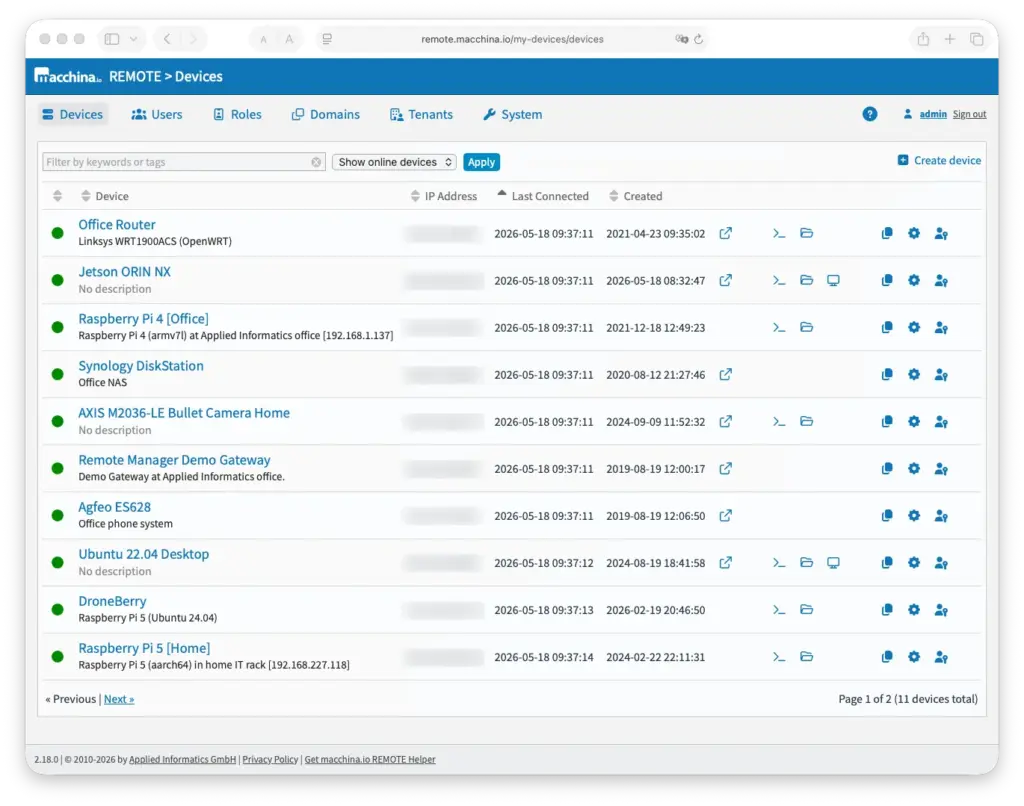The height and width of the screenshot is (806, 1024).
Task: Open the help question mark icon
Action: click(x=869, y=114)
